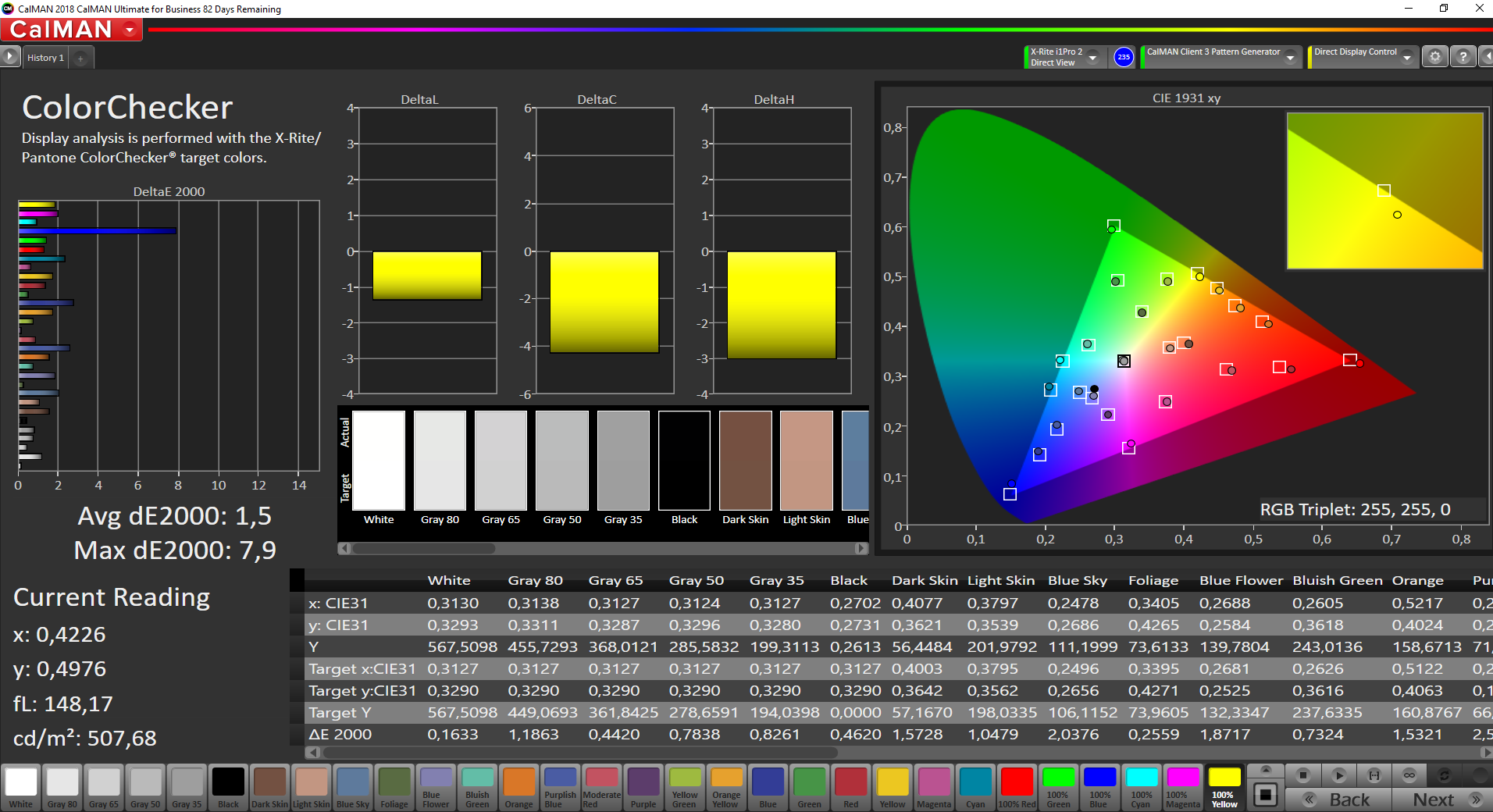The width and height of the screenshot is (1493, 812).
Task: Expand the X-Rite i1Pro 2 meter dropdown
Action: click(1092, 57)
